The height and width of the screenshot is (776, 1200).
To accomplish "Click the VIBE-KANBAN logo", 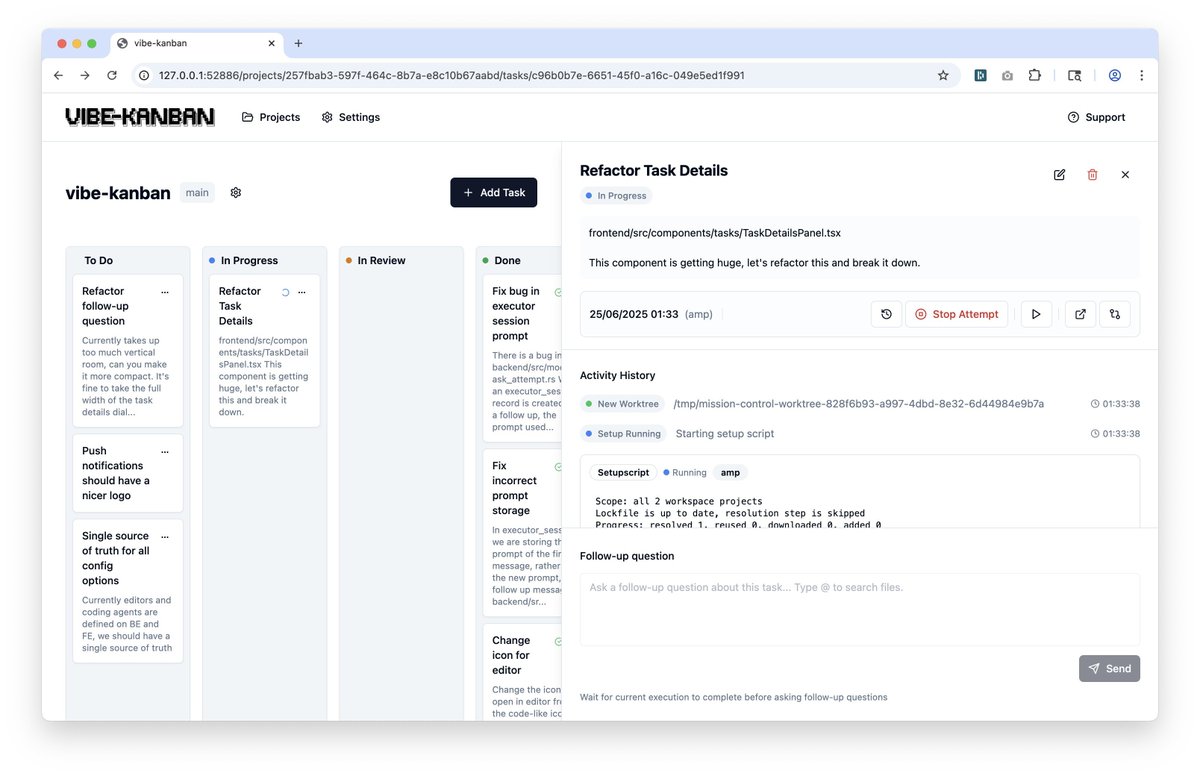I will click(140, 117).
